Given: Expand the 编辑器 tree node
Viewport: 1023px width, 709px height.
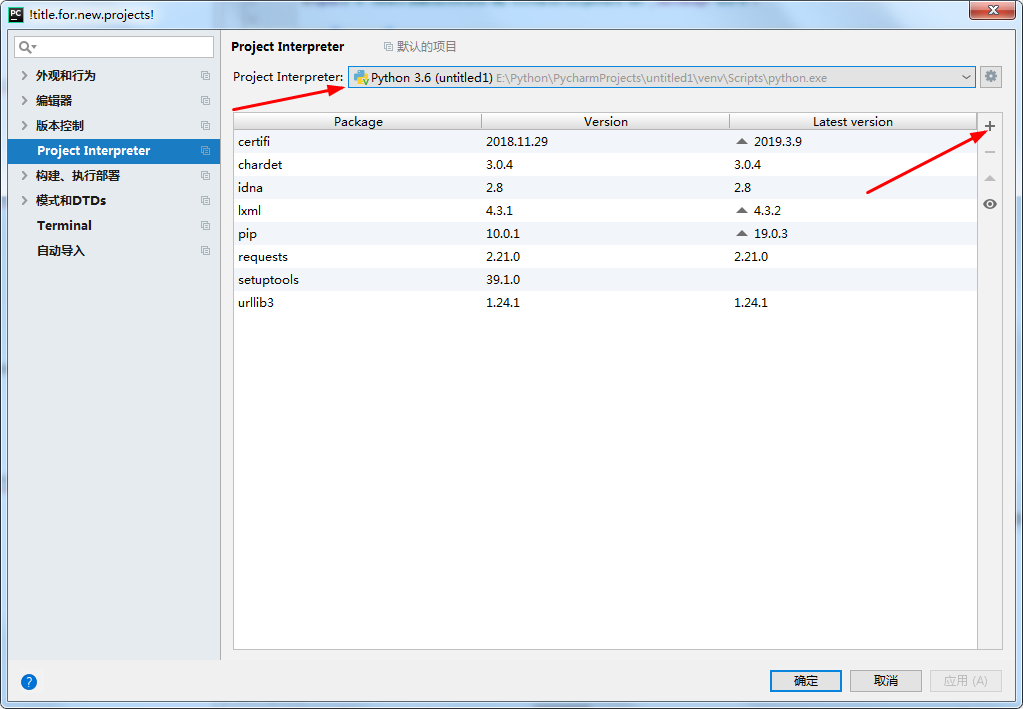Looking at the screenshot, I should (24, 100).
